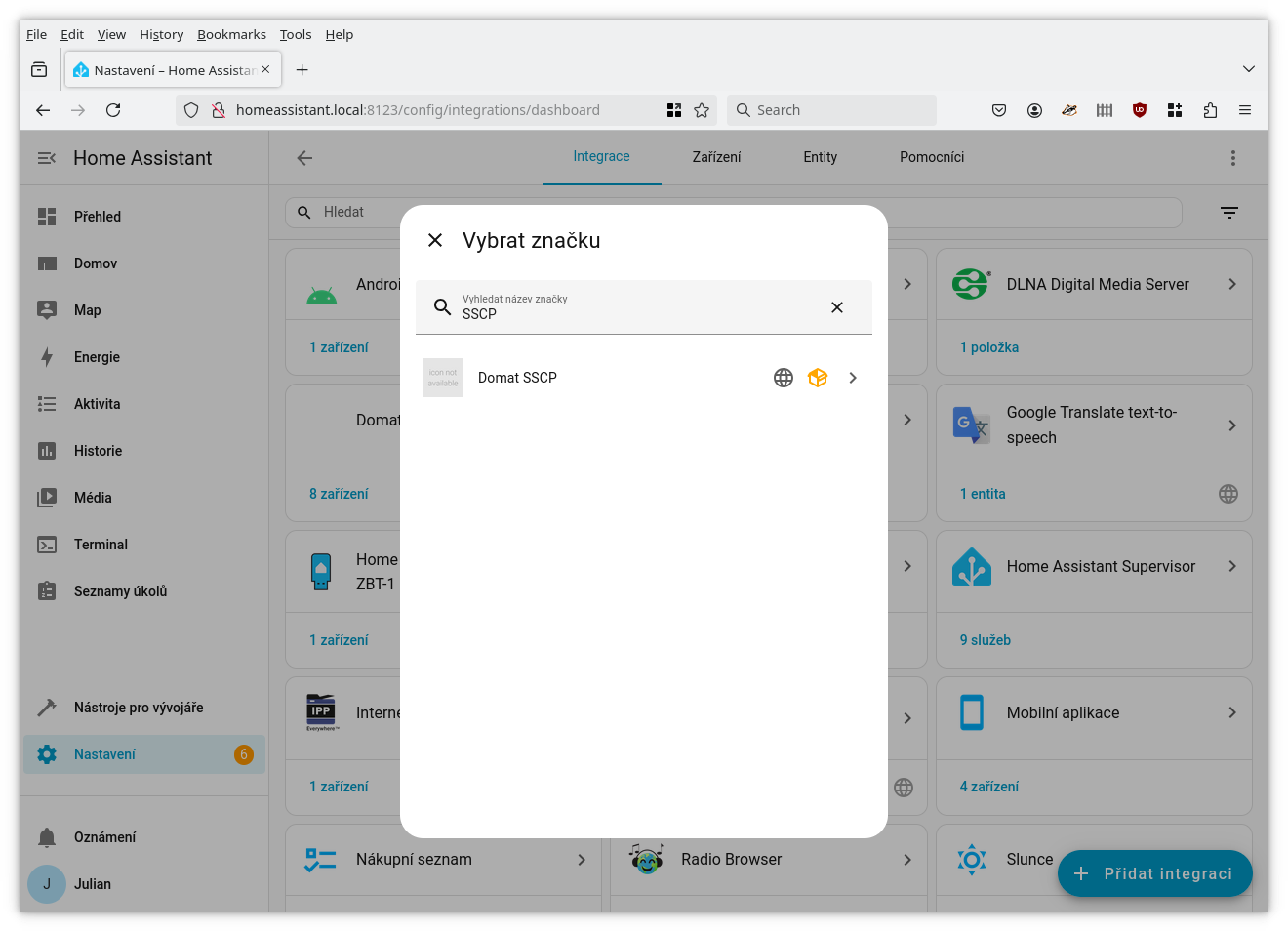Expand the Domat SSCP chevron
This screenshot has height=932, width=1288.
(853, 378)
